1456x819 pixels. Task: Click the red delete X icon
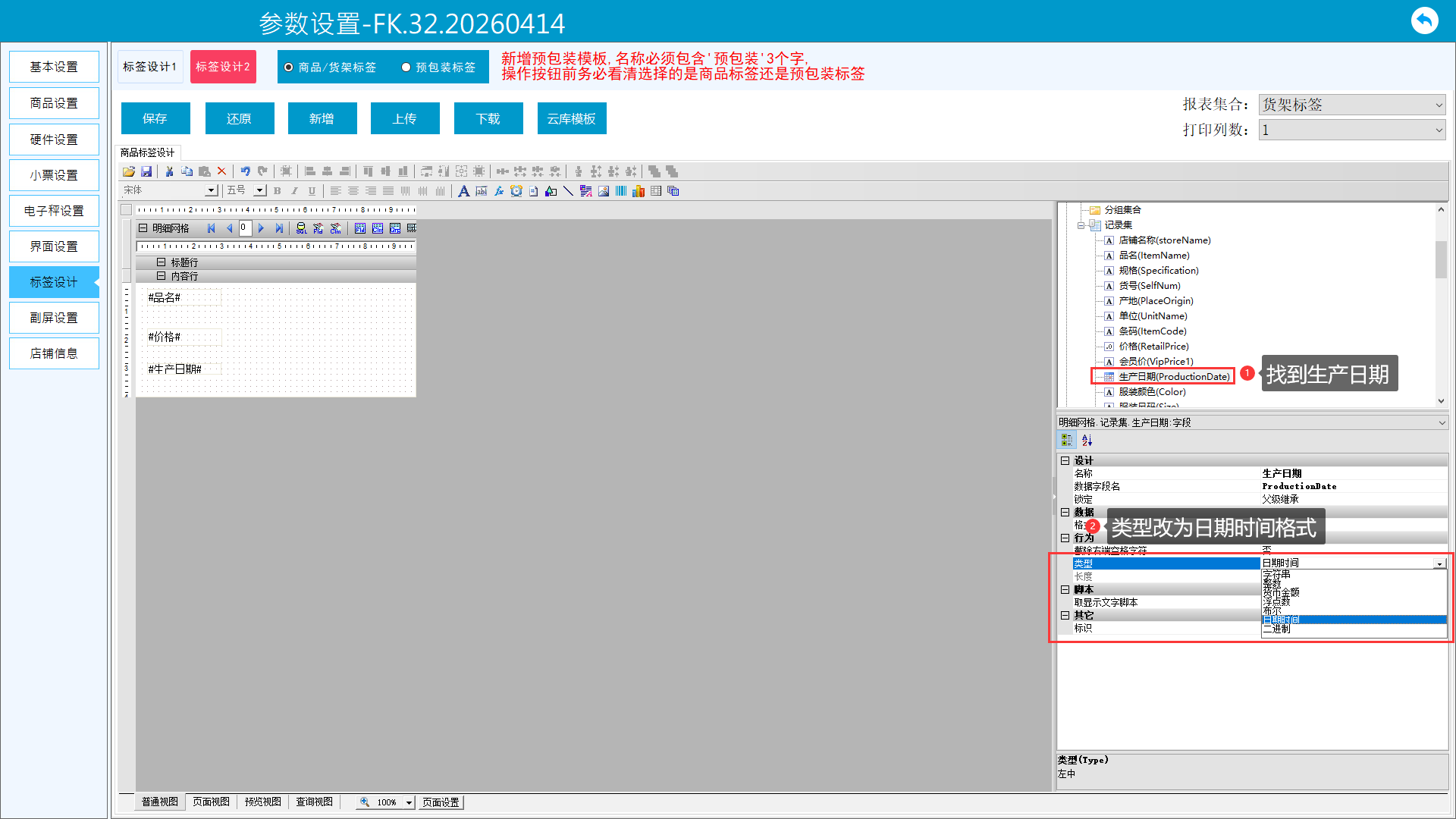(x=221, y=172)
